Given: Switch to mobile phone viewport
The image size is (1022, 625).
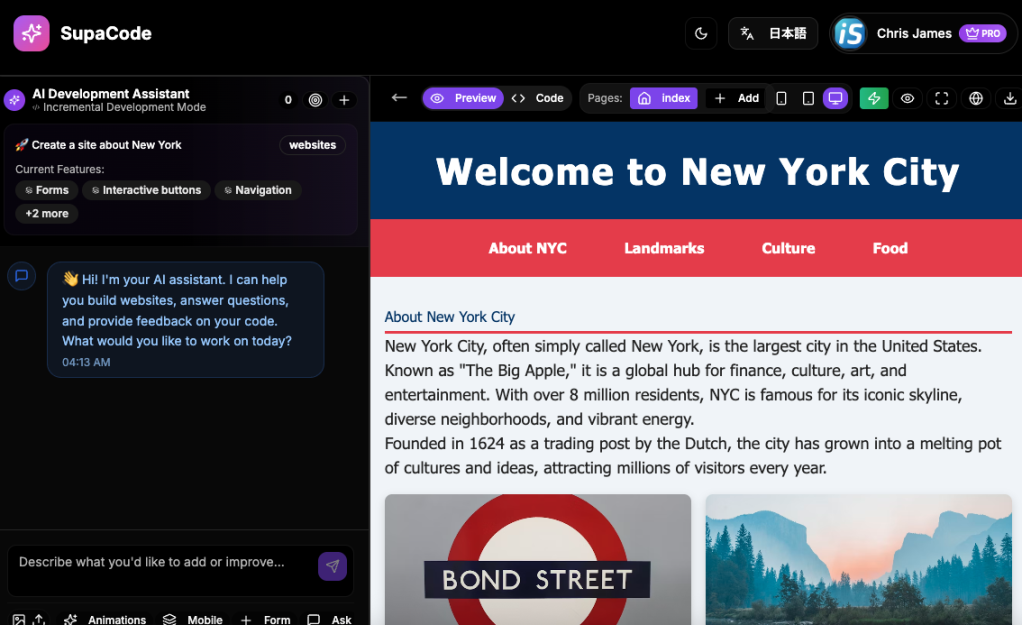Looking at the screenshot, I should pos(781,98).
